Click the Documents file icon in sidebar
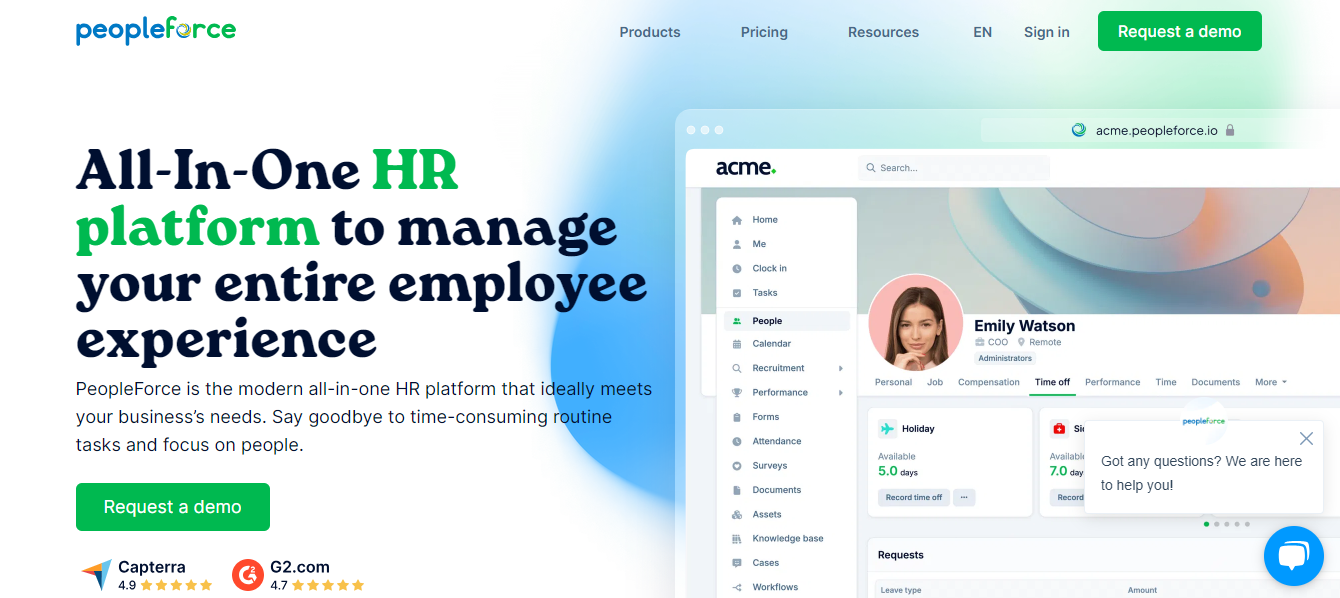 click(737, 490)
